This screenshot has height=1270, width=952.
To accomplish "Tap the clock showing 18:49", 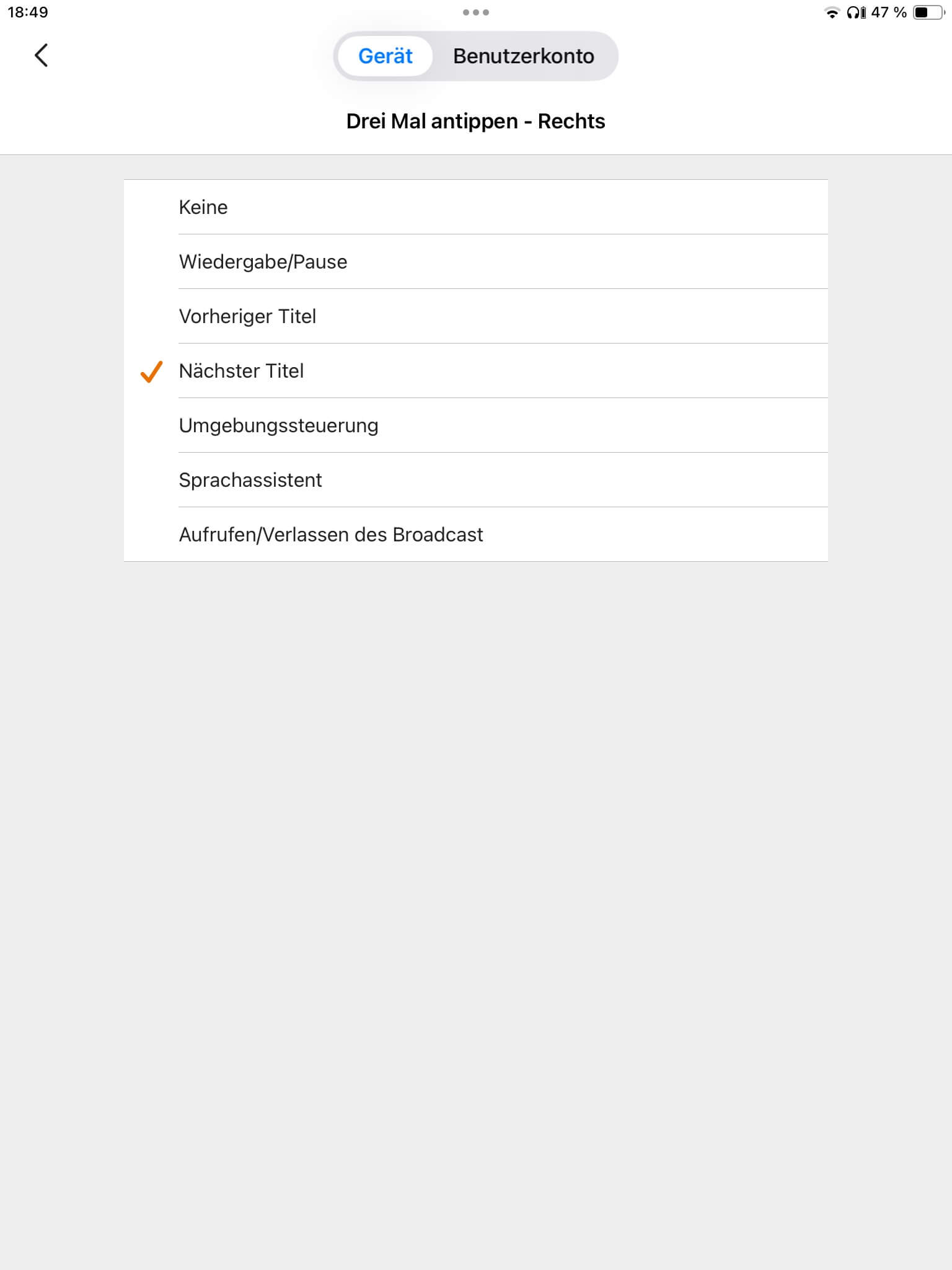I will 28,12.
